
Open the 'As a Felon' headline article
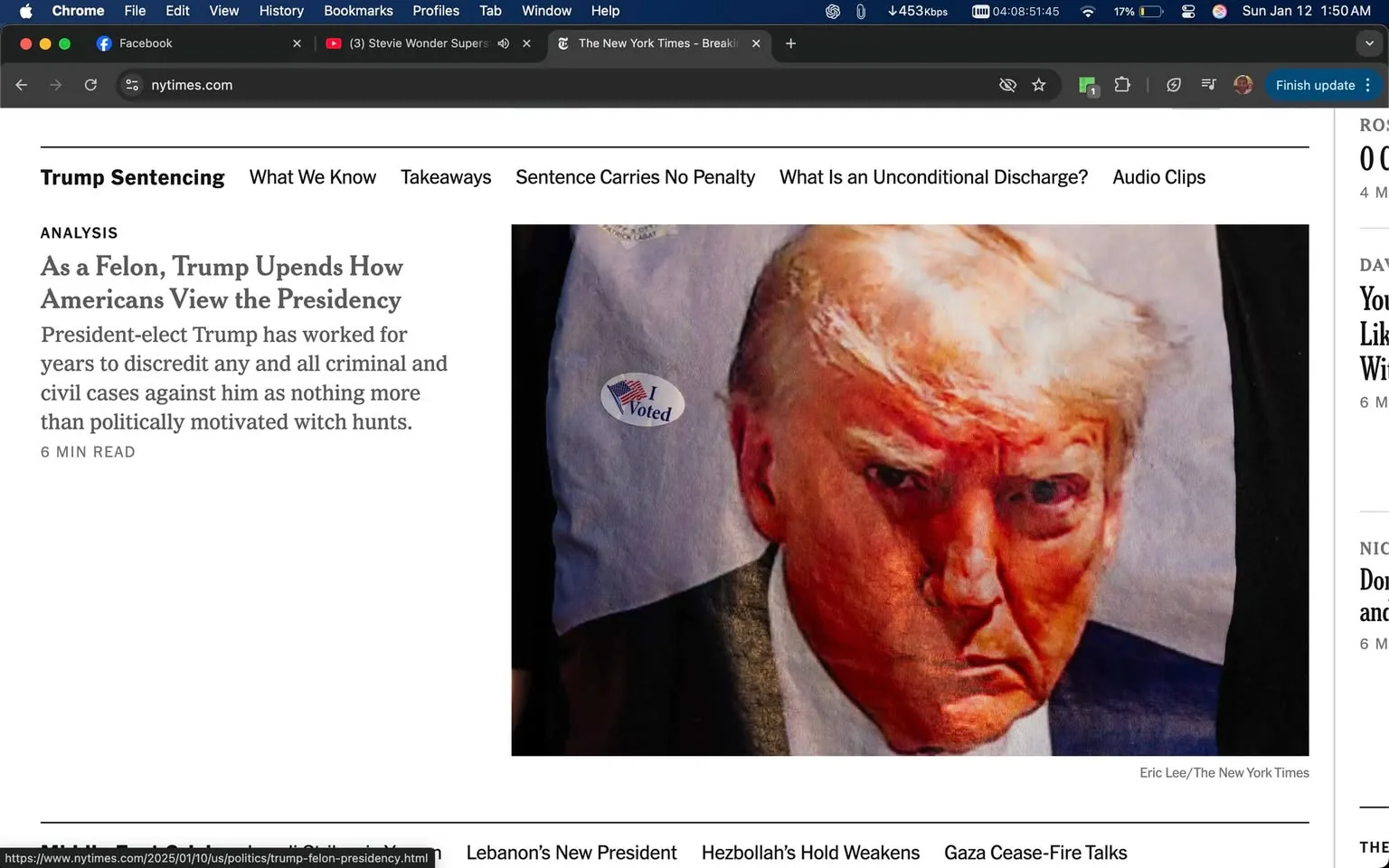click(222, 283)
